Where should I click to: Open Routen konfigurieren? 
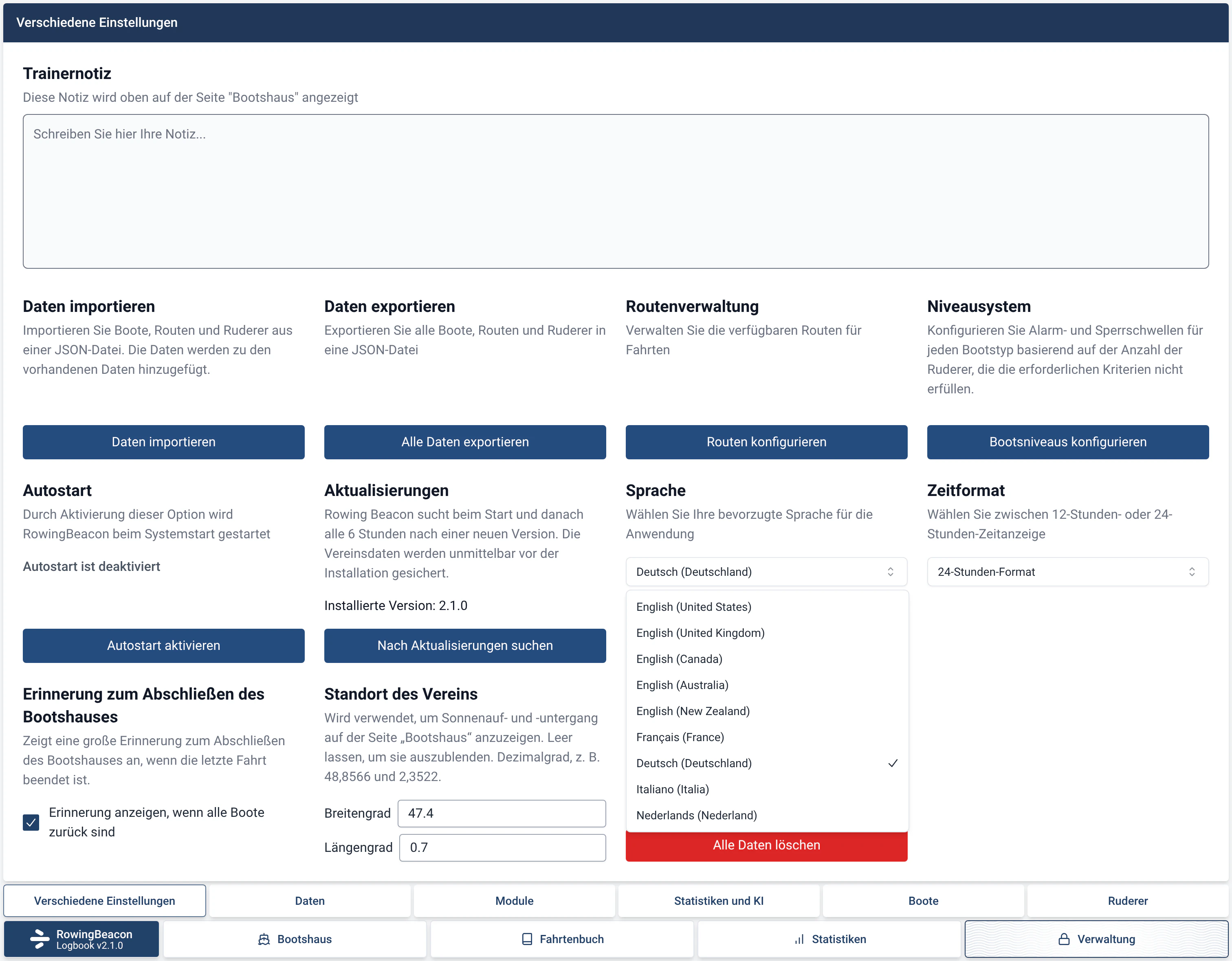(766, 441)
